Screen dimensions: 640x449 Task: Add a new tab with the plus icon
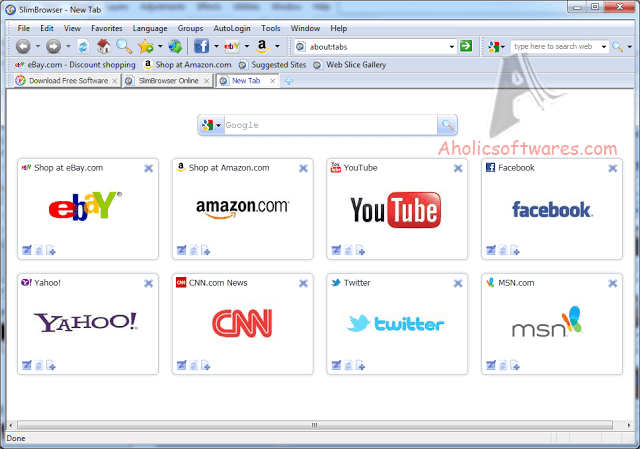pyautogui.click(x=289, y=81)
